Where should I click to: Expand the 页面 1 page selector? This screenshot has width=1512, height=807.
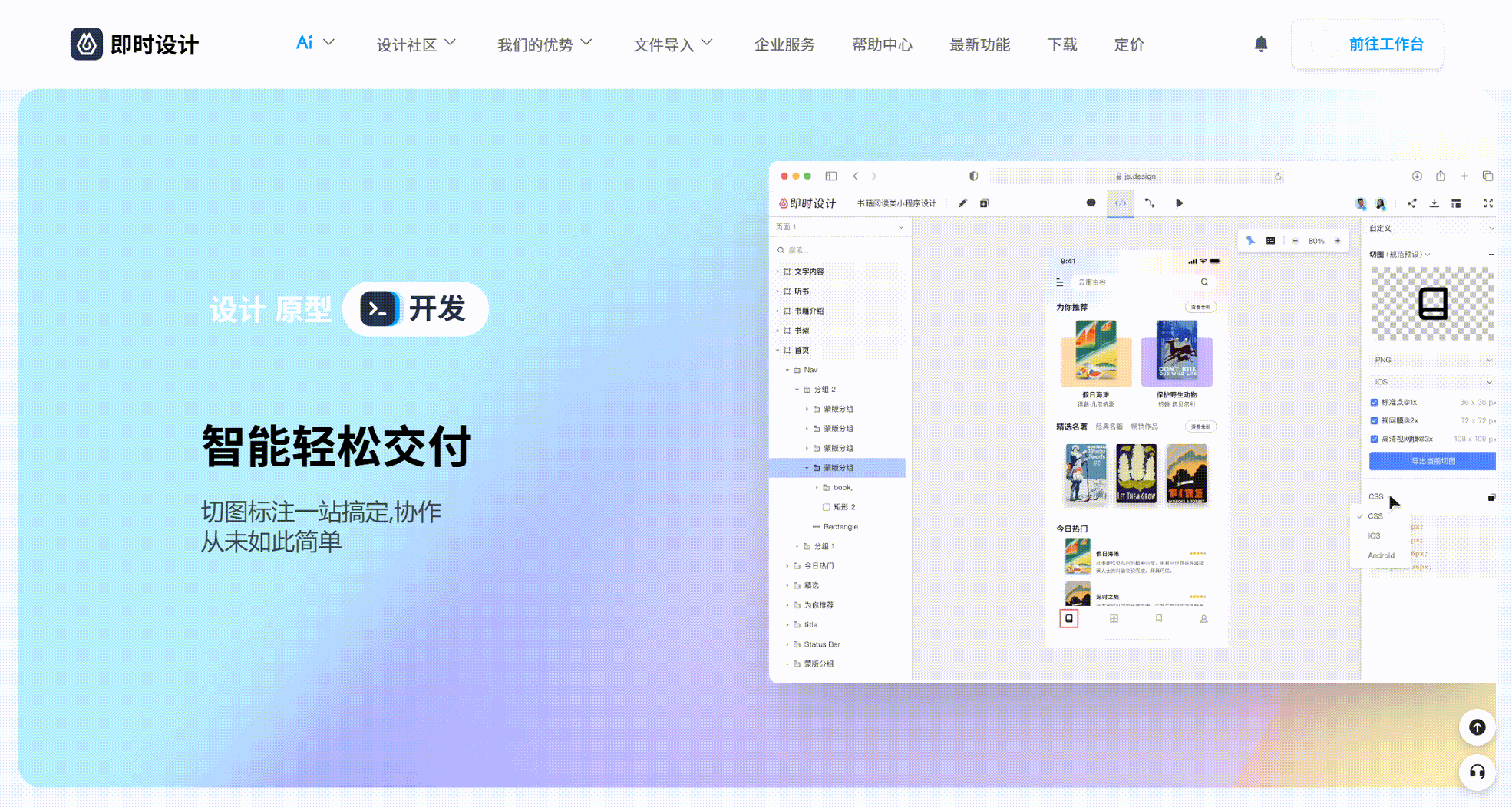coord(840,227)
